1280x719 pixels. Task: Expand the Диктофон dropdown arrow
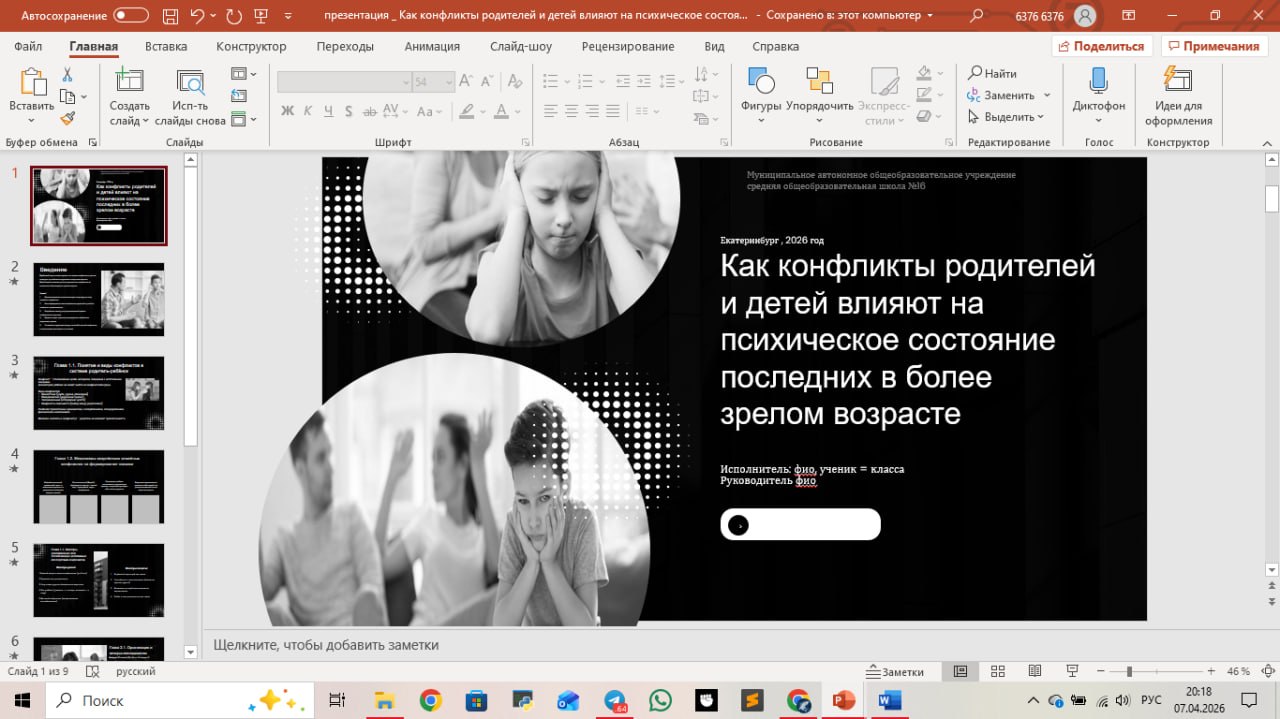coord(1098,121)
